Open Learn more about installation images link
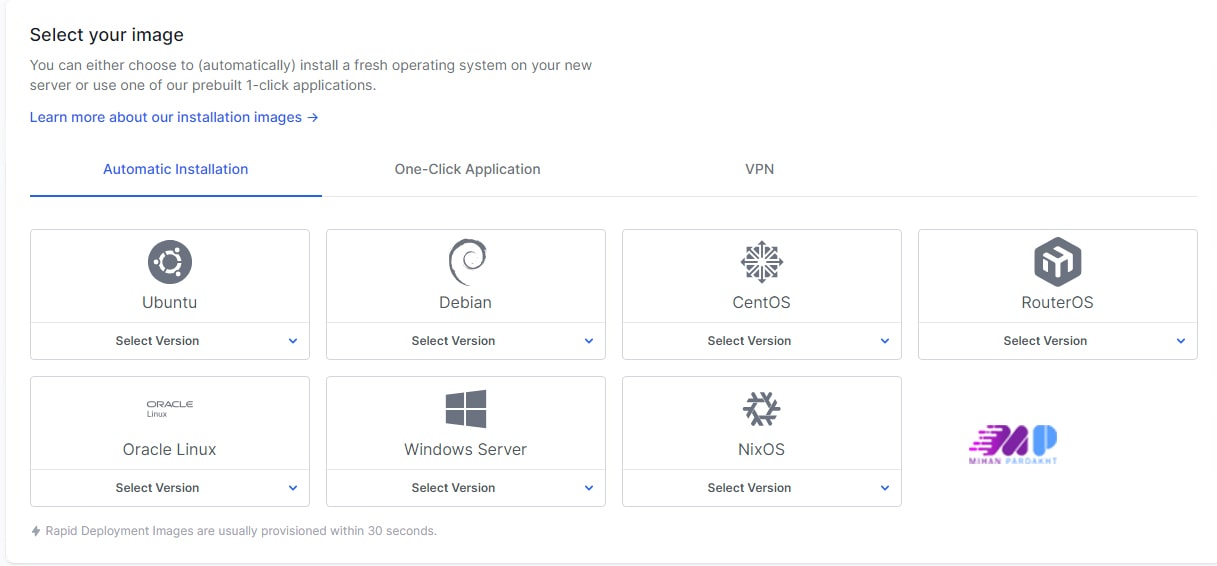Viewport: 1217px width, 566px height. (x=174, y=117)
